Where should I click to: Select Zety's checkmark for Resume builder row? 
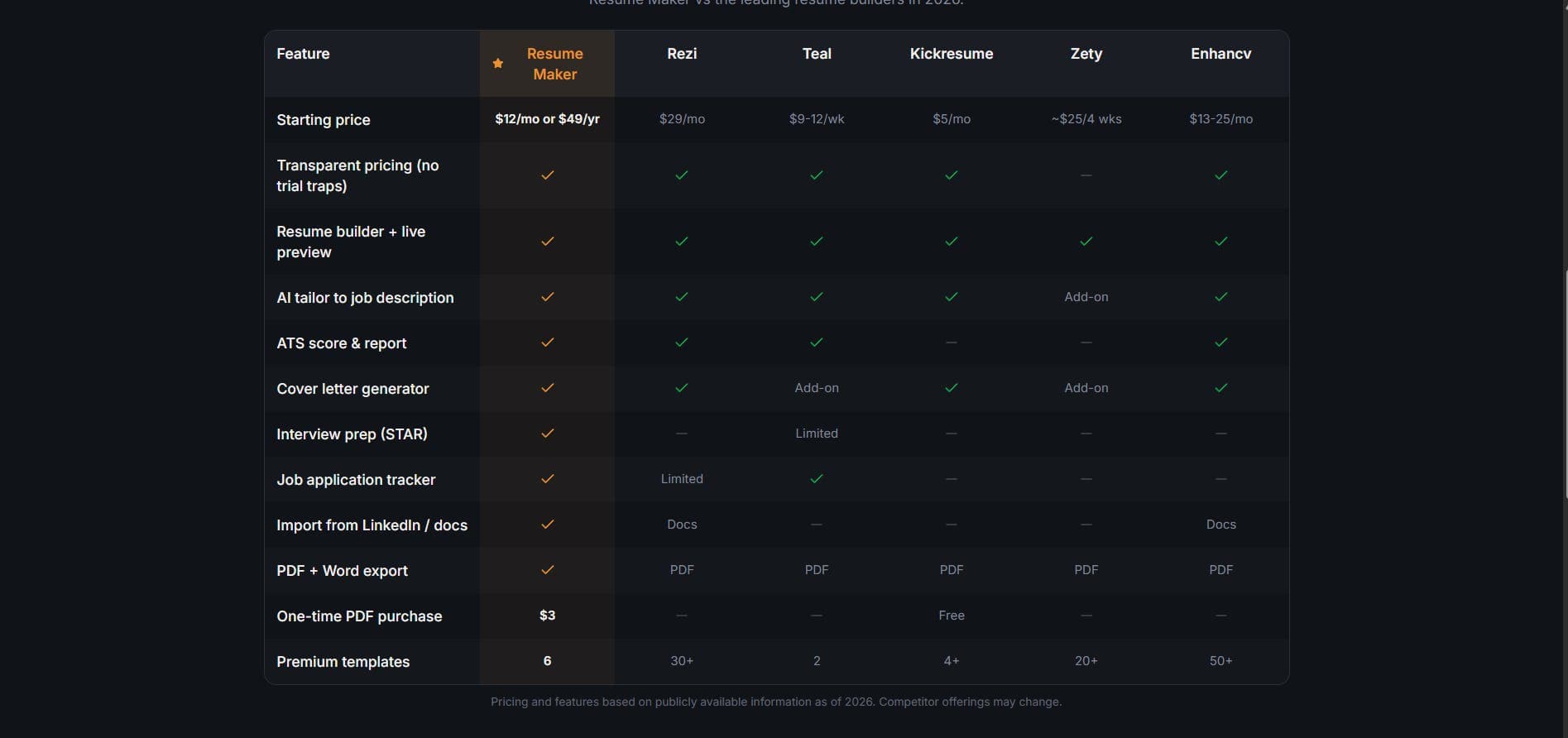pyautogui.click(x=1086, y=242)
